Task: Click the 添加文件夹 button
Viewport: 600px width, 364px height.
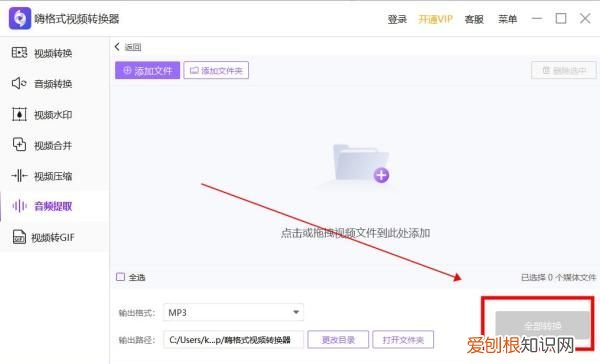Action: tap(216, 70)
